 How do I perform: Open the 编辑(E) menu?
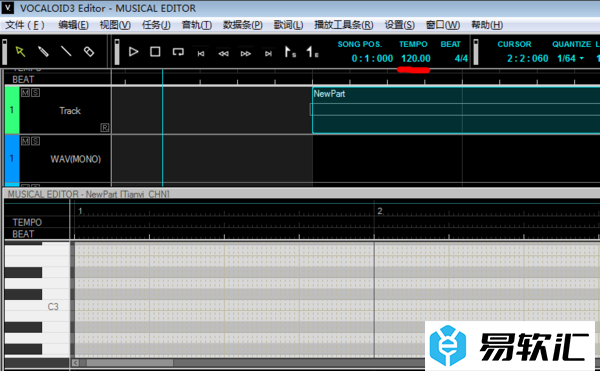pyautogui.click(x=73, y=25)
